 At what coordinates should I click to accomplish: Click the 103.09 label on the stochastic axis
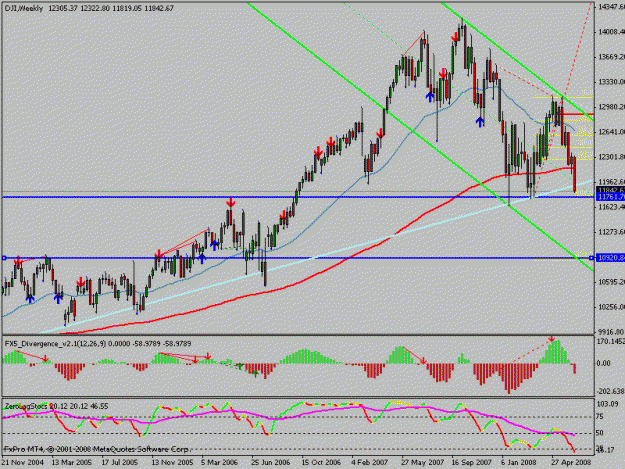(x=608, y=404)
